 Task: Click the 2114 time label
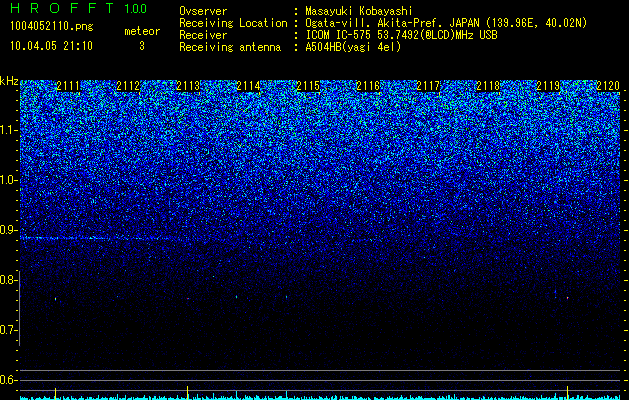(248, 86)
